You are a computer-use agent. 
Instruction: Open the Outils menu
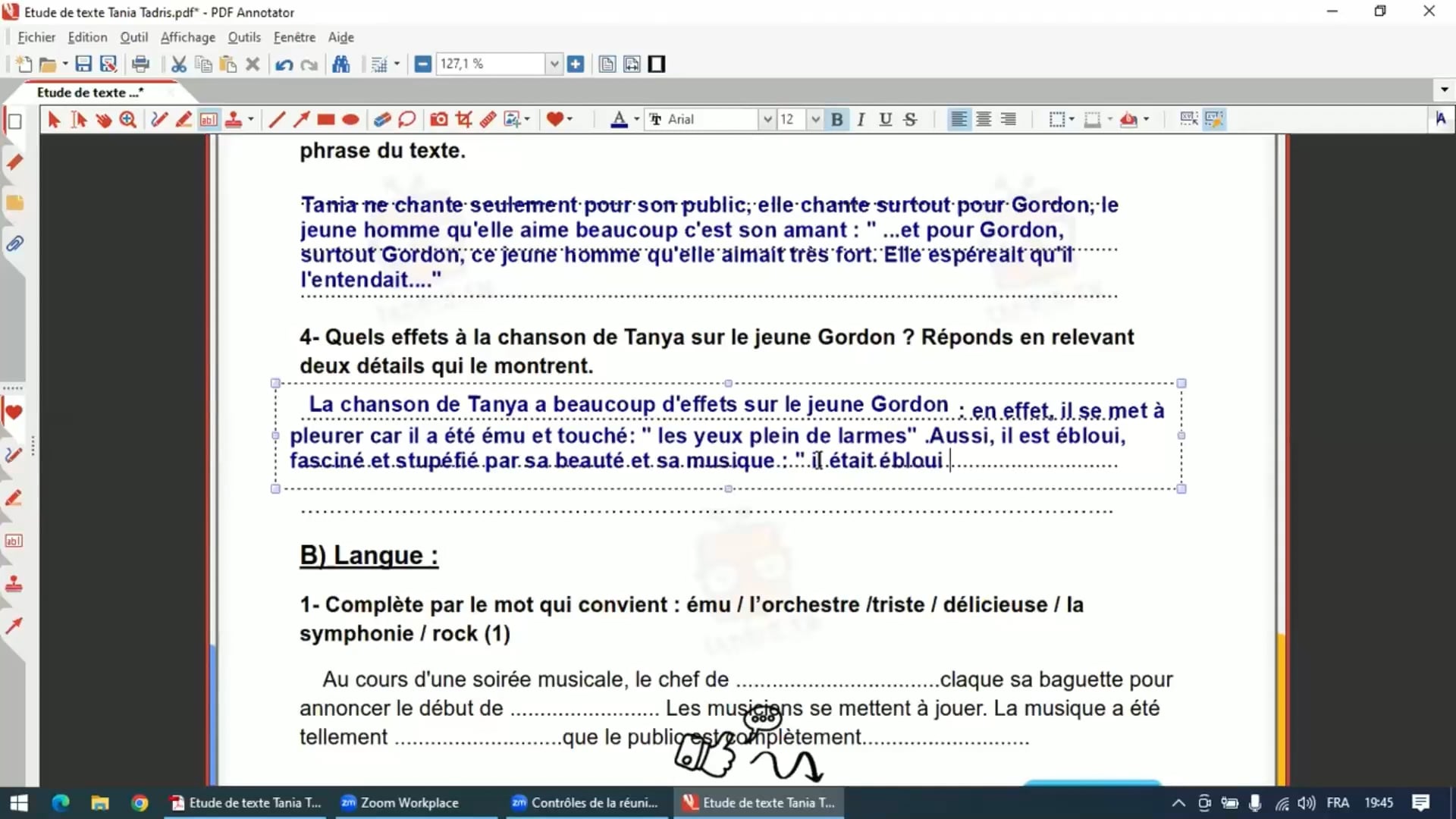(x=244, y=37)
